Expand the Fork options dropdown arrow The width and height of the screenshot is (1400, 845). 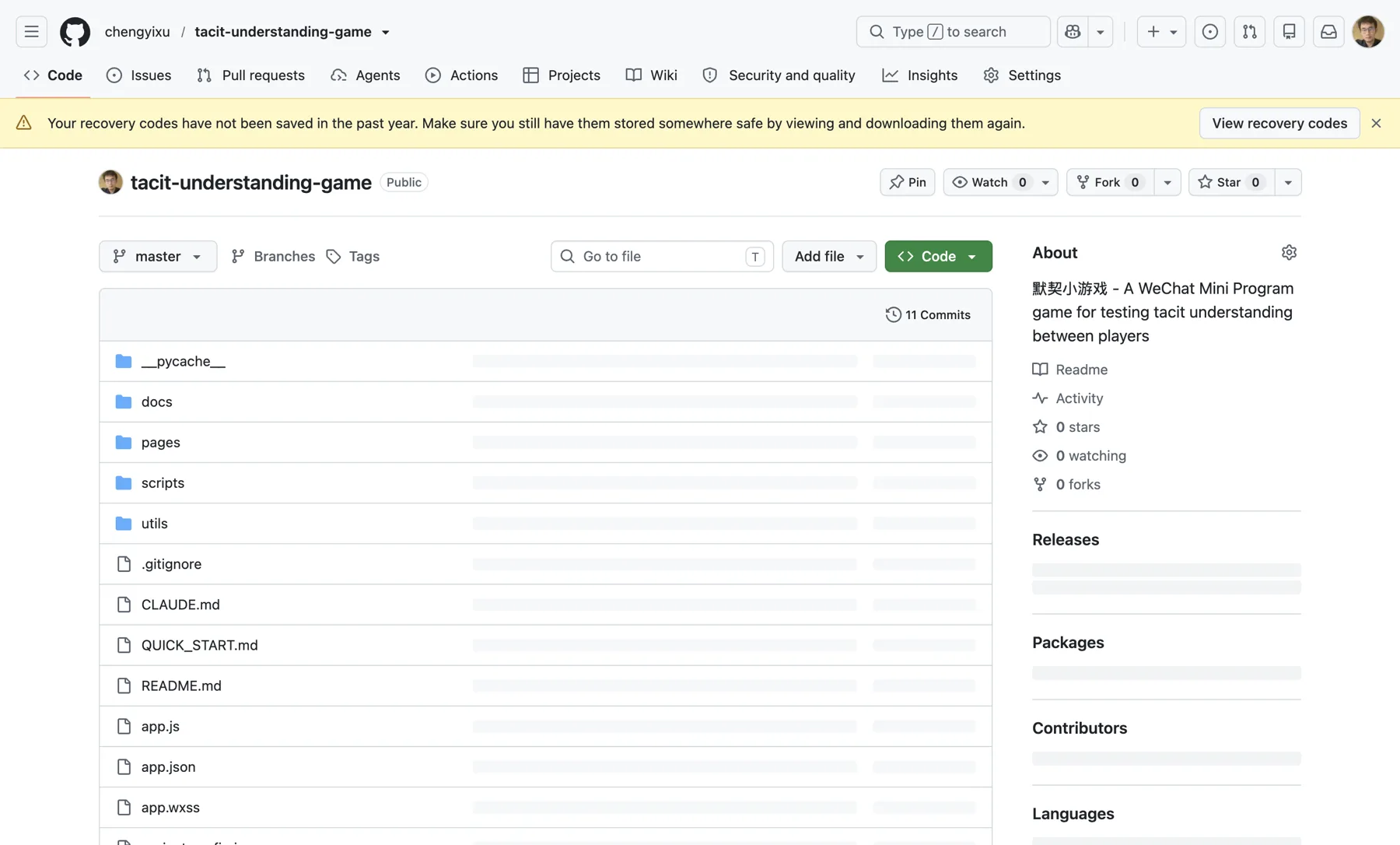coord(1167,182)
